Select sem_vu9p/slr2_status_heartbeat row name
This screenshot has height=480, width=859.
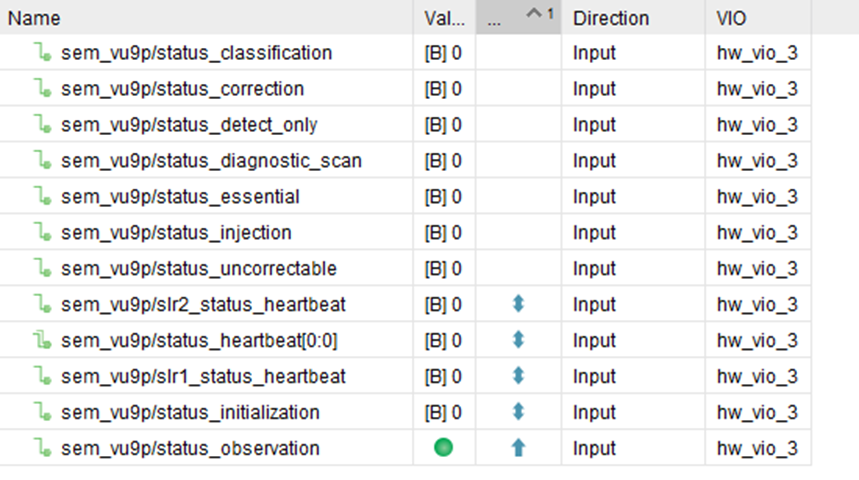(203, 305)
